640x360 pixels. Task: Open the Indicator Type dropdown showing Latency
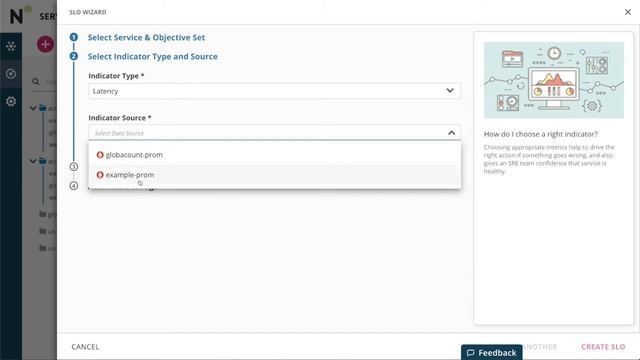tap(274, 91)
